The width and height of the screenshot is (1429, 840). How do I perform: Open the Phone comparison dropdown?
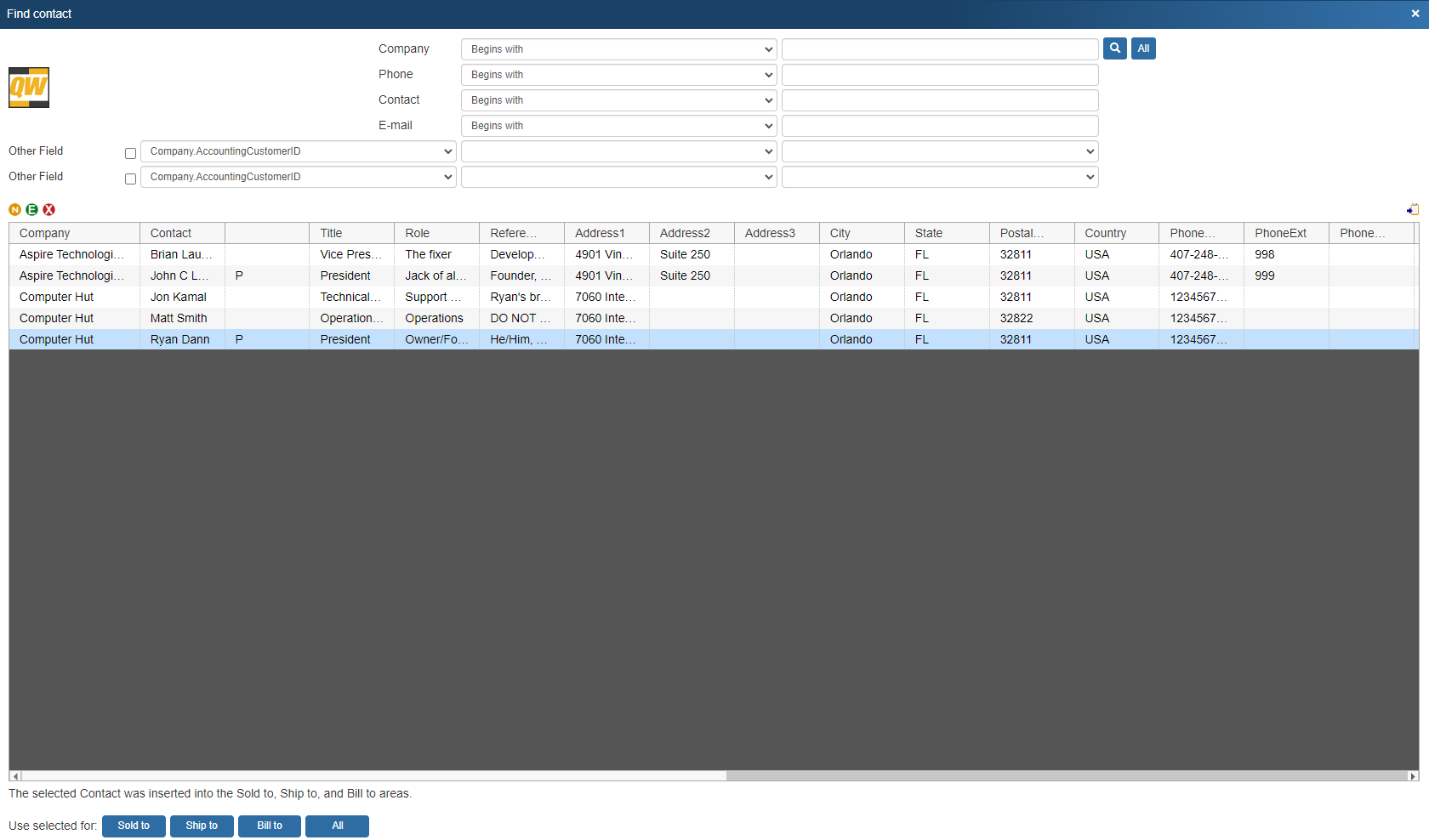[618, 75]
